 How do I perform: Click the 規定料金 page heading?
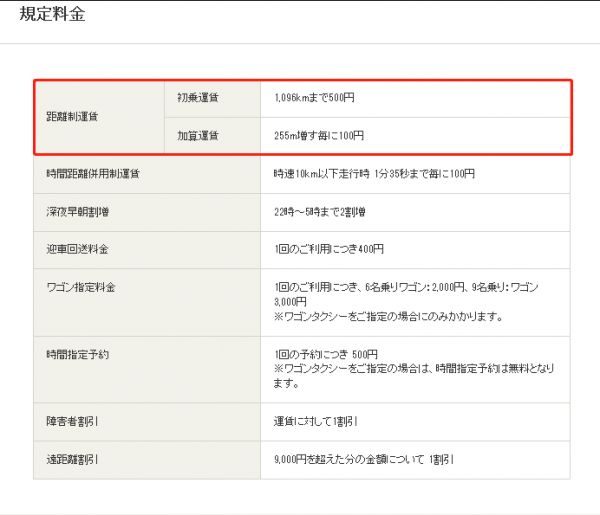(53, 16)
